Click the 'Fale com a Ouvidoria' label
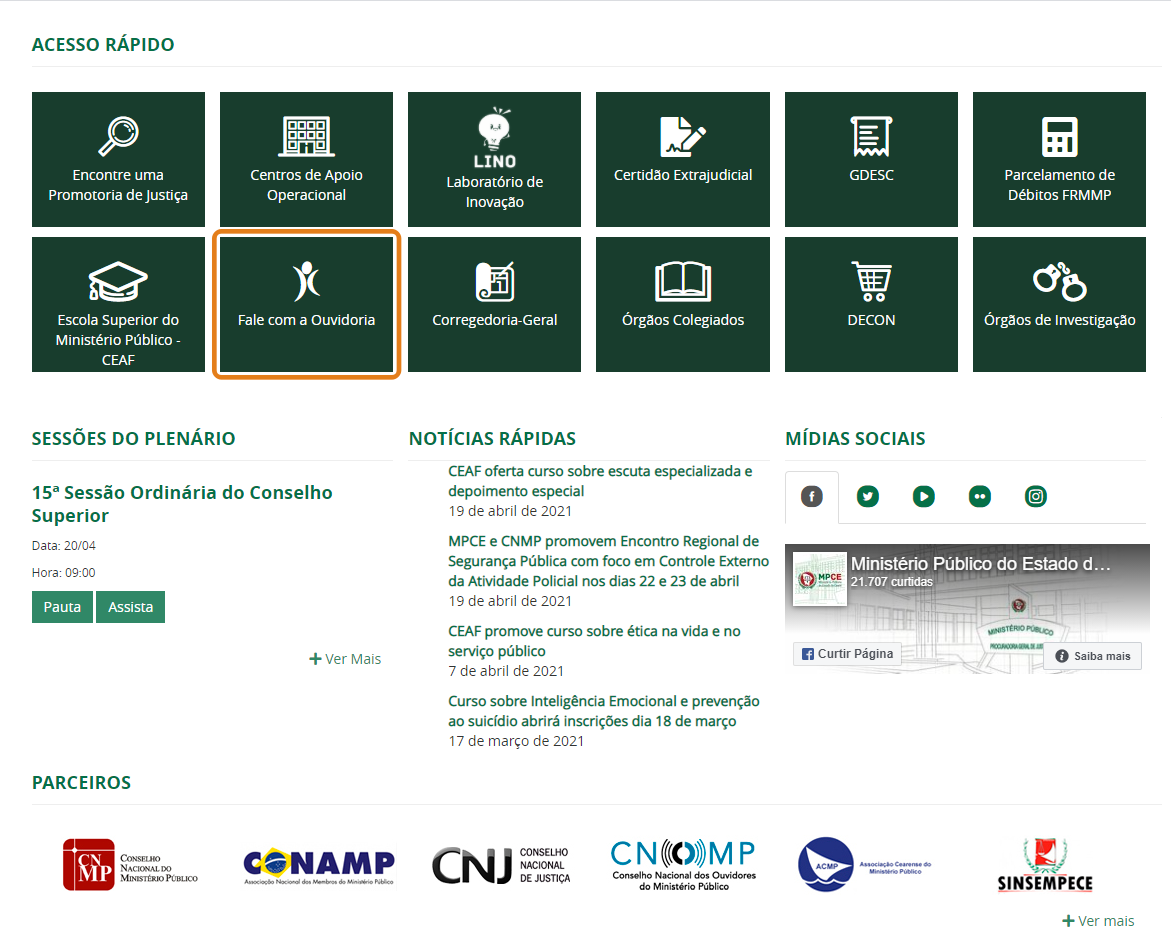Viewport: 1171px width, 937px height. [306, 320]
